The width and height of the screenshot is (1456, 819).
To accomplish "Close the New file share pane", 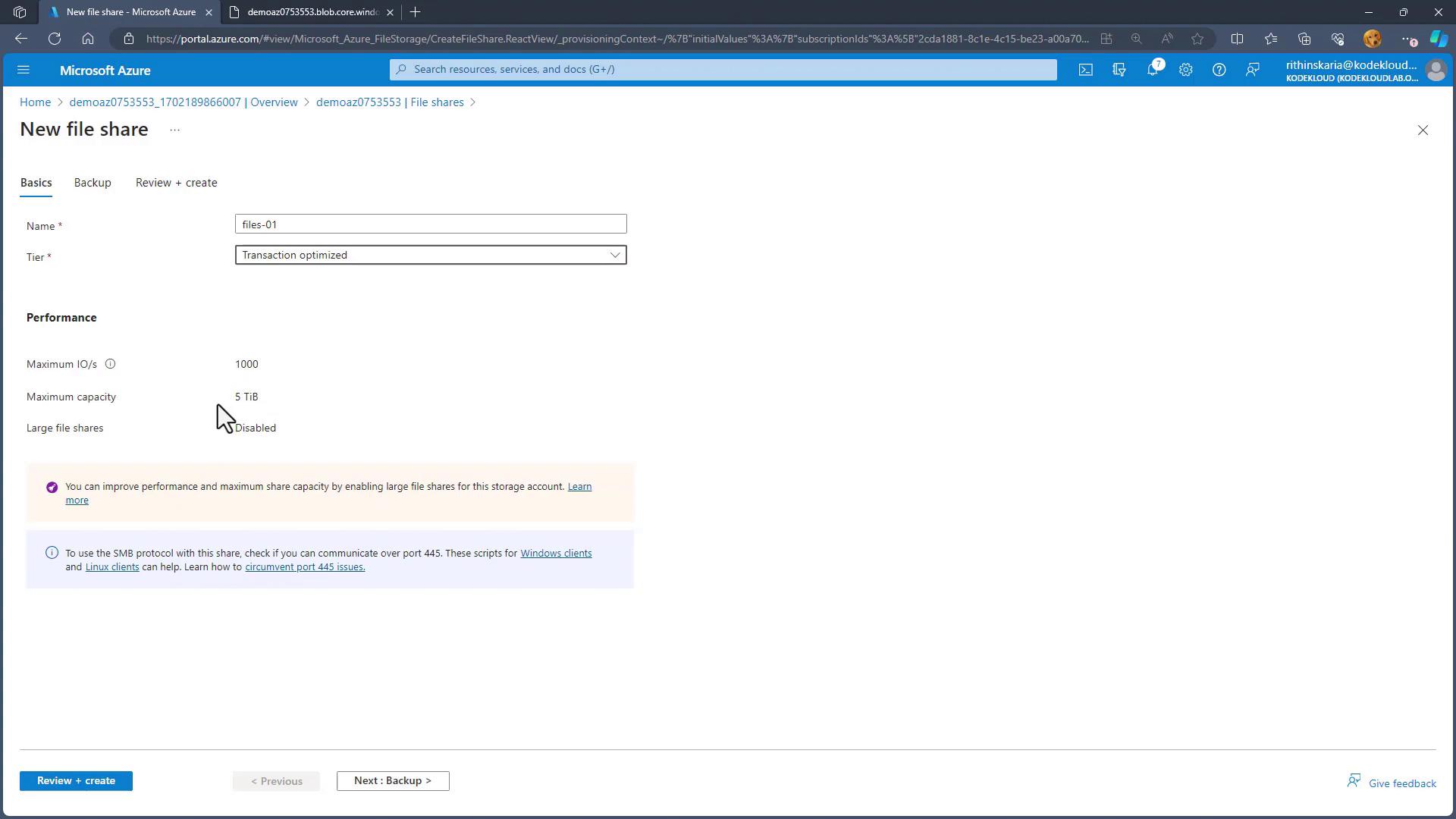I will tap(1423, 130).
